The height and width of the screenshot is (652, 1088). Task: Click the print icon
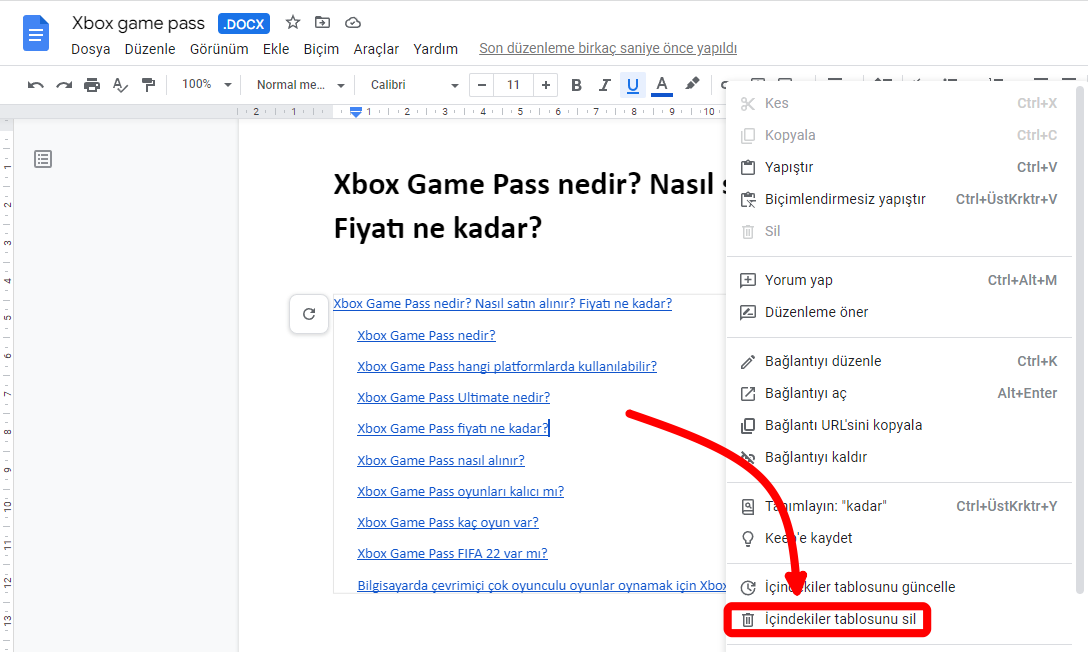click(x=92, y=85)
